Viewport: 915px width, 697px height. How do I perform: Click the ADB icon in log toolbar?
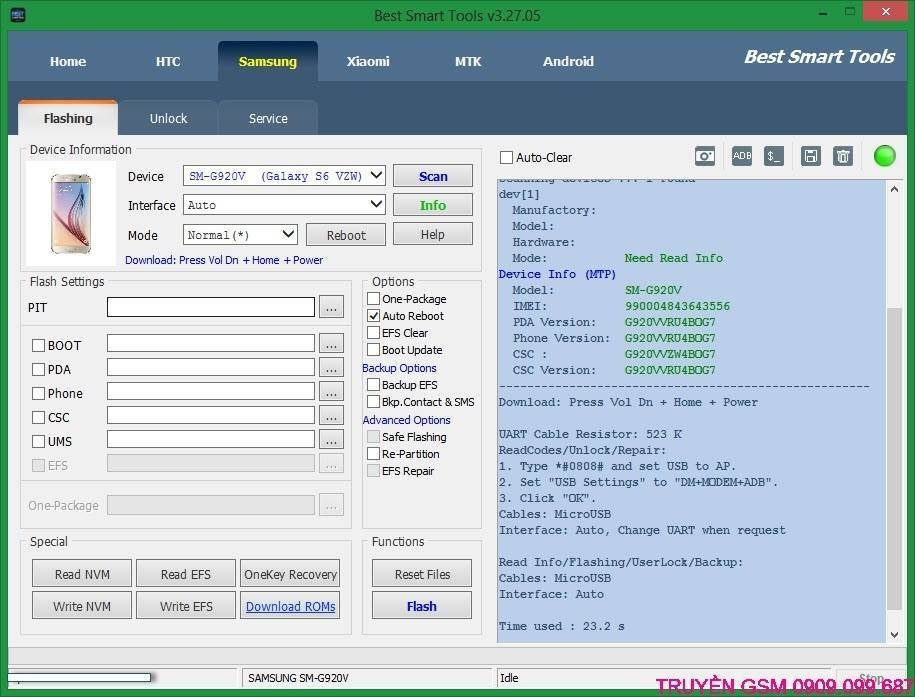(742, 156)
